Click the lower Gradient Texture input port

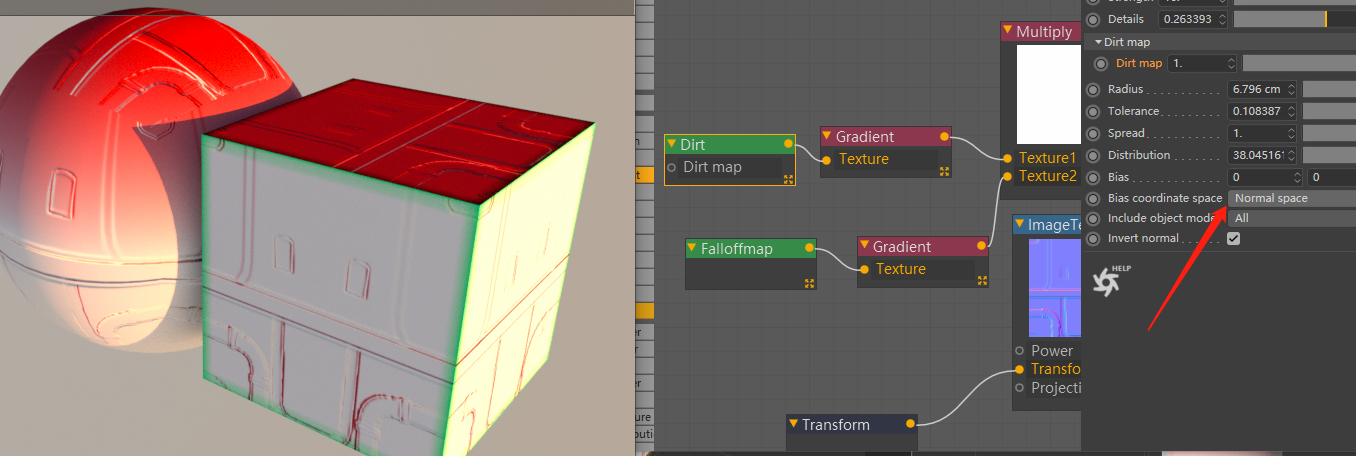864,269
